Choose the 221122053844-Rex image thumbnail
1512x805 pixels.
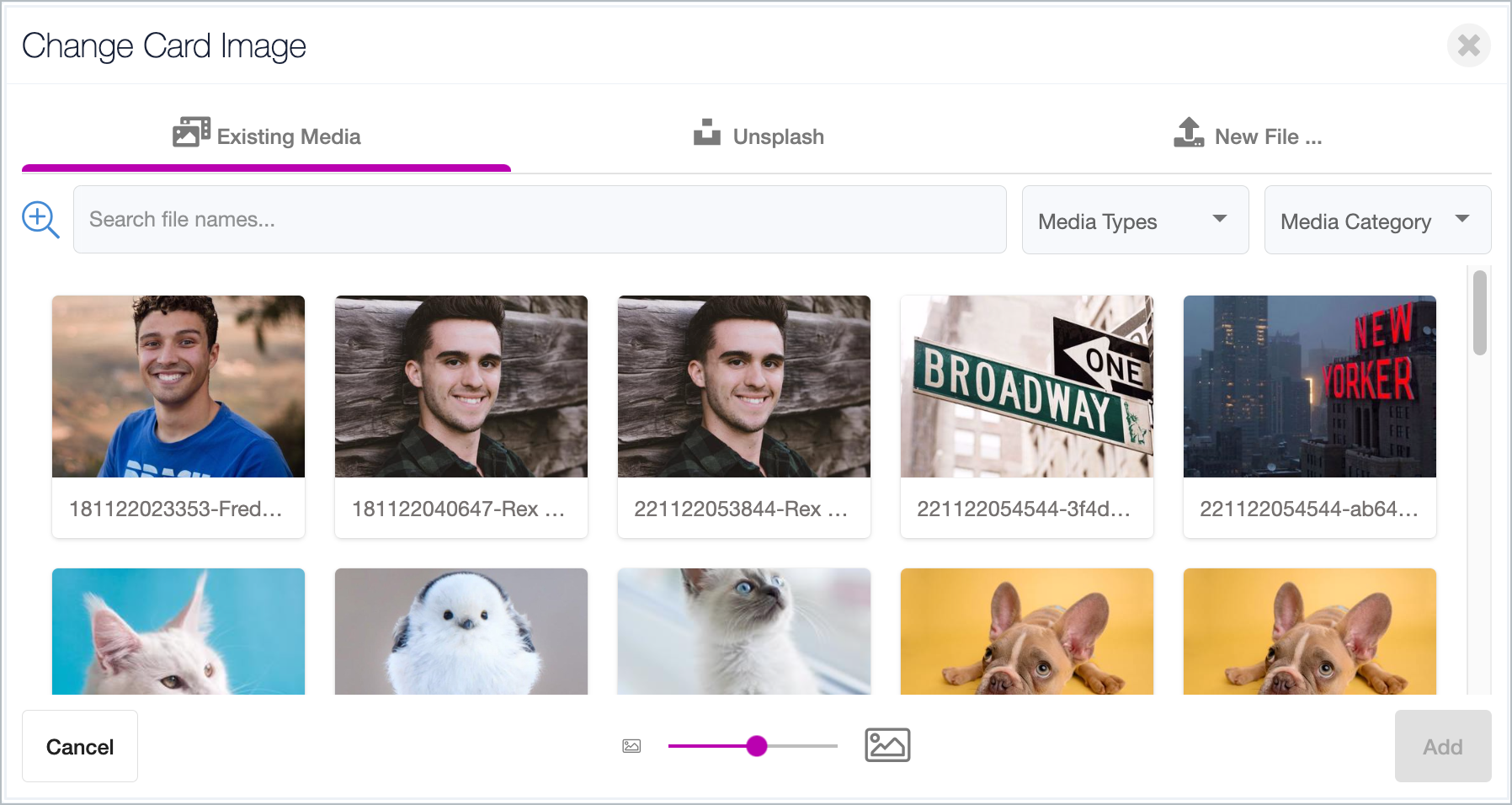click(744, 387)
